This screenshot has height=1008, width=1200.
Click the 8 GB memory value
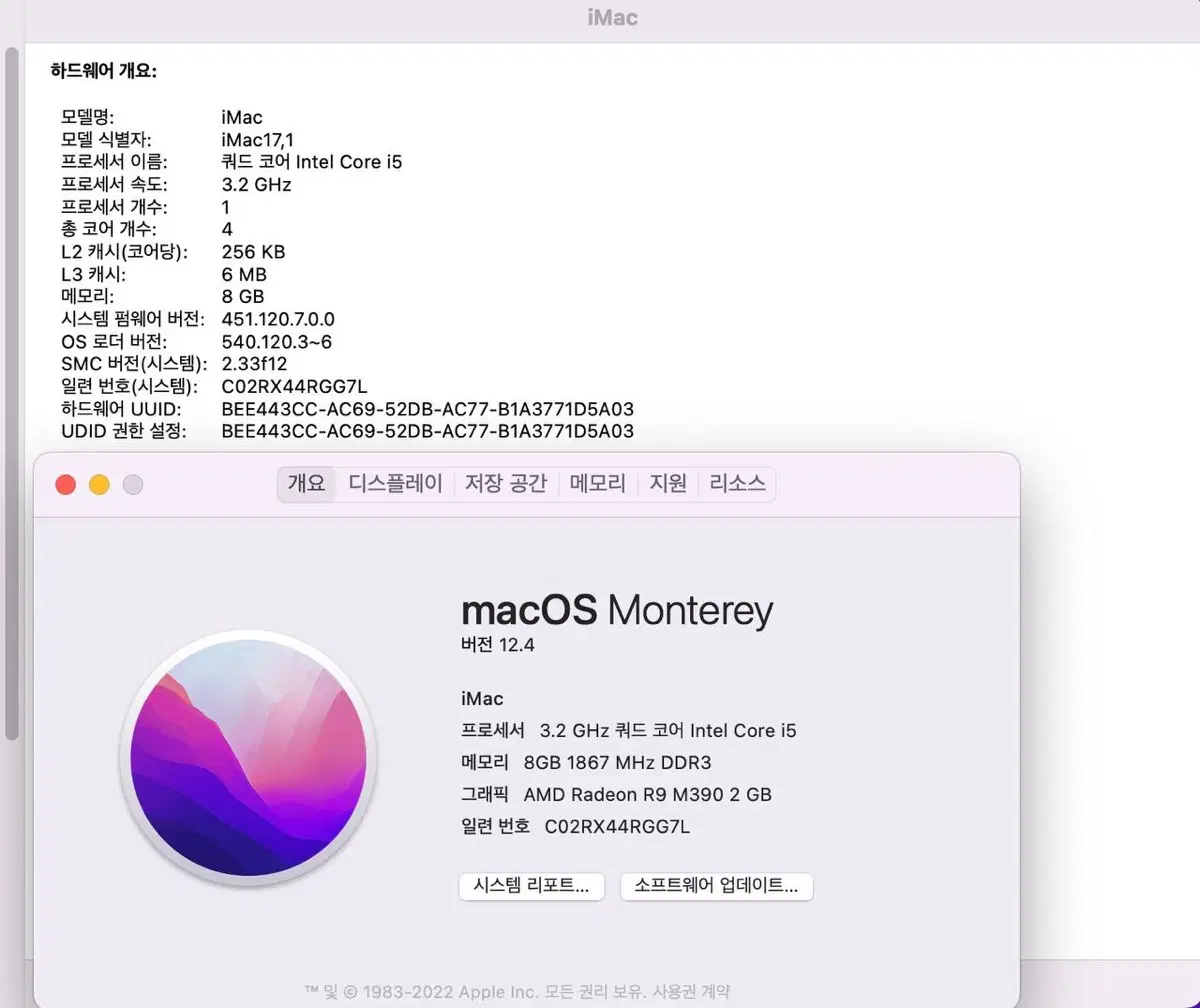pos(243,297)
